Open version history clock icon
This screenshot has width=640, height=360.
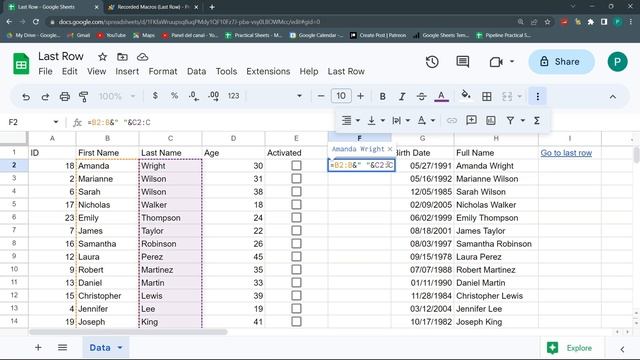(432, 62)
